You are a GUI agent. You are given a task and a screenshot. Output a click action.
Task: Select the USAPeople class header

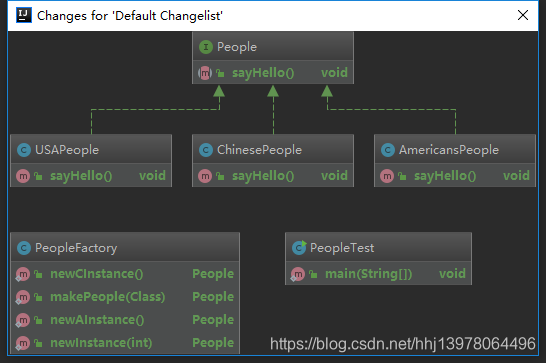[x=91, y=149]
